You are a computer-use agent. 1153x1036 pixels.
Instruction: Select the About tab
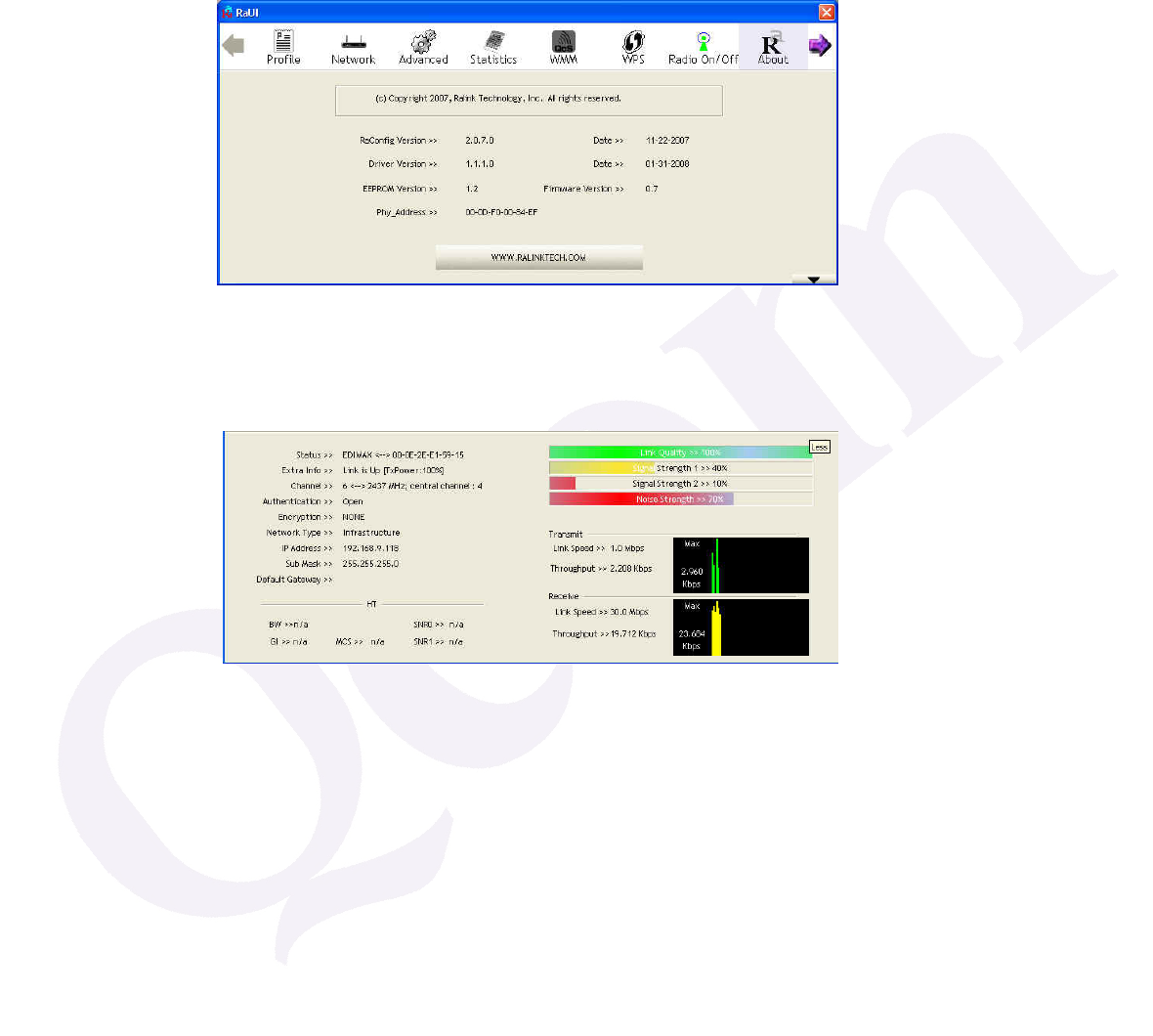(773, 47)
